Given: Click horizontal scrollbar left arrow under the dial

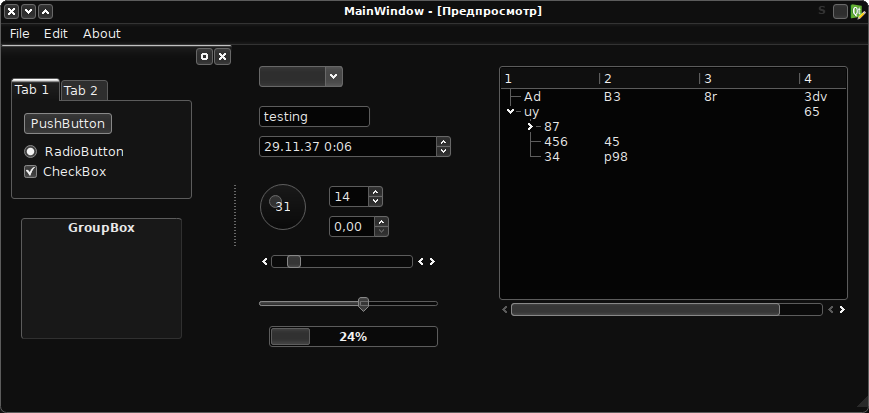Looking at the screenshot, I should point(265,262).
